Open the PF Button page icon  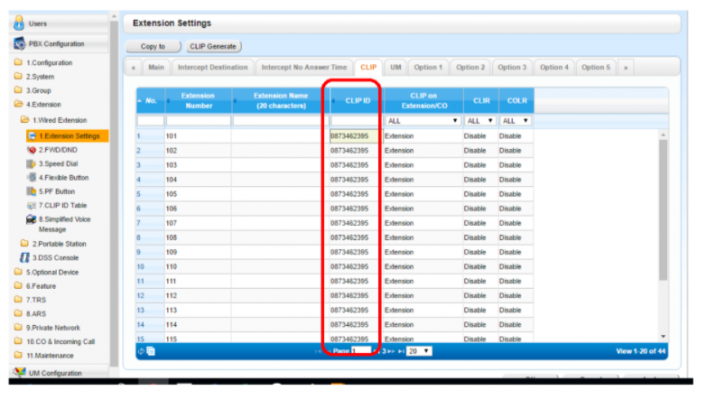[x=31, y=191]
